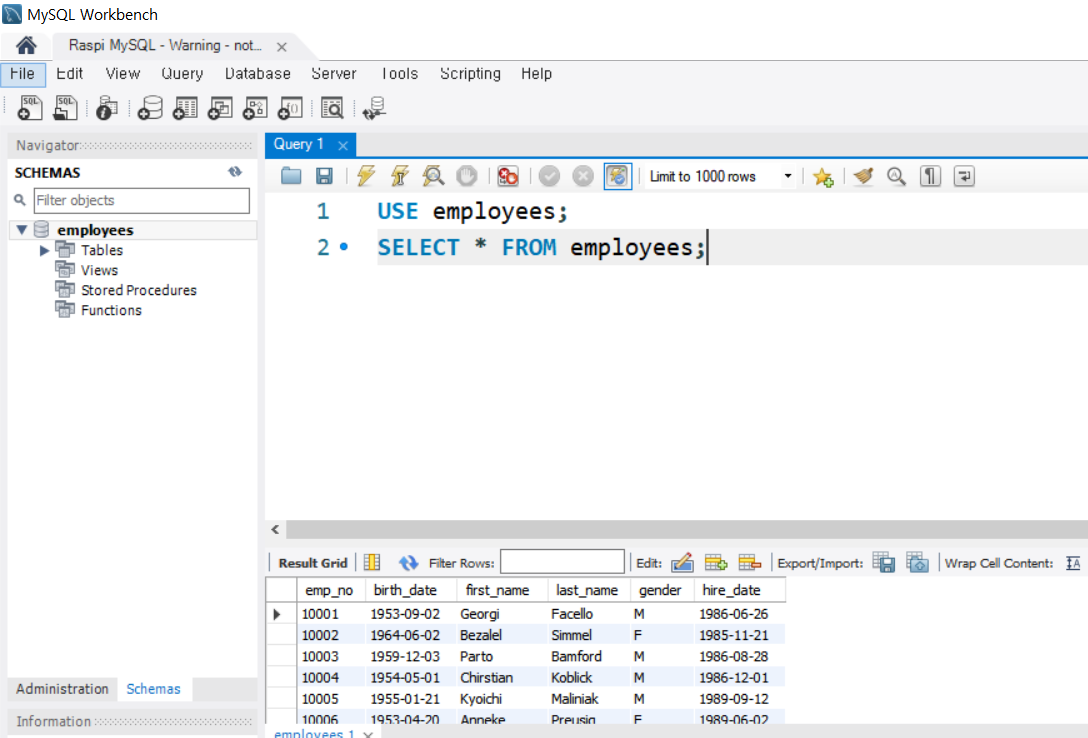
Task: Create a new schema icon
Action: (x=149, y=108)
